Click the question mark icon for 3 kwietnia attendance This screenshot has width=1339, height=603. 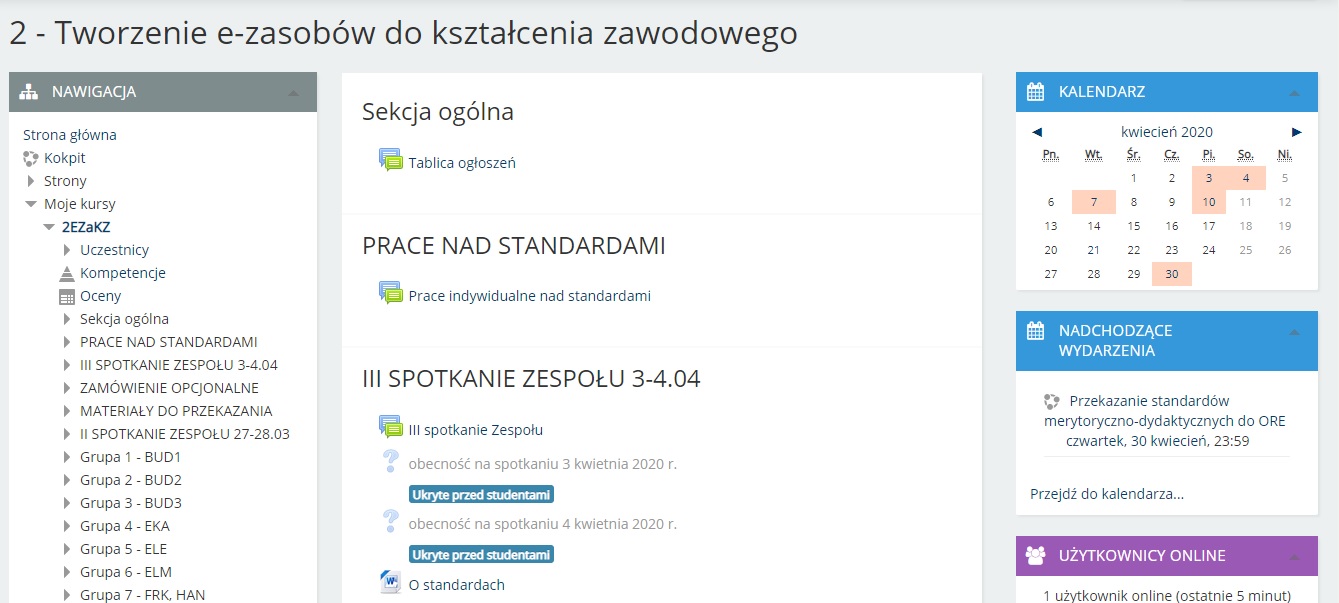(390, 462)
